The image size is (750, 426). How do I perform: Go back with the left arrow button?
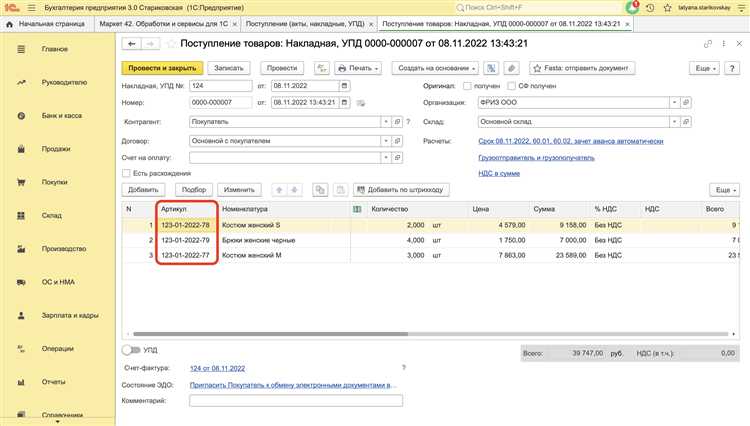(x=132, y=44)
